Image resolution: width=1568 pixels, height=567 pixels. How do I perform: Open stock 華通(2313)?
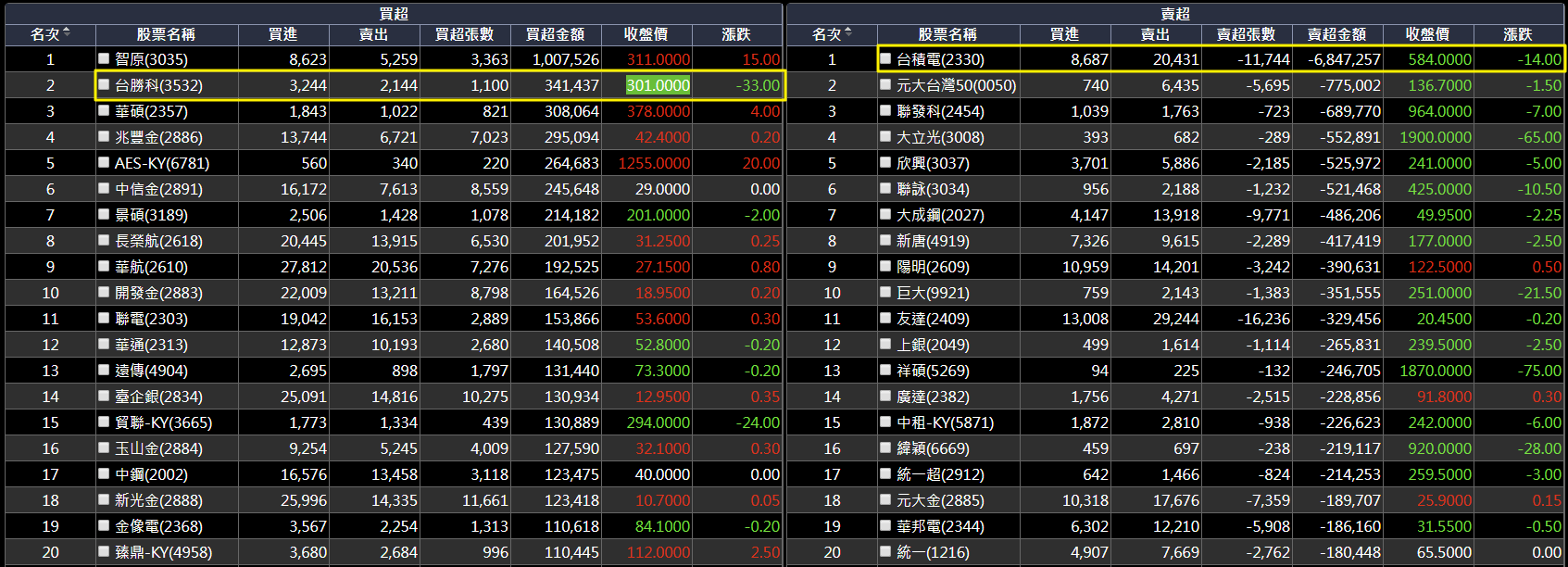tap(151, 345)
